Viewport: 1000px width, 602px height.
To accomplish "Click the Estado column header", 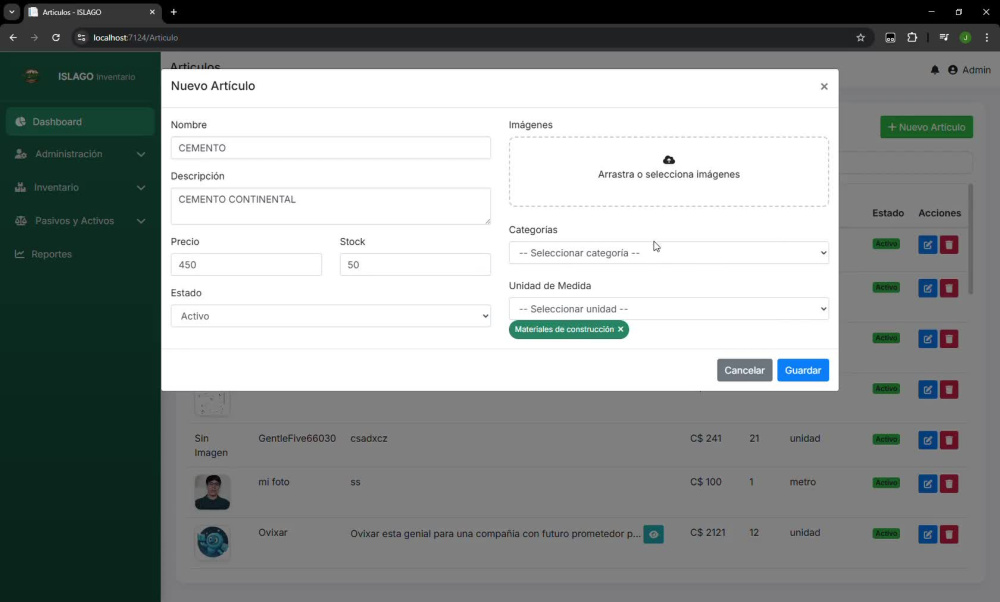I will [888, 213].
